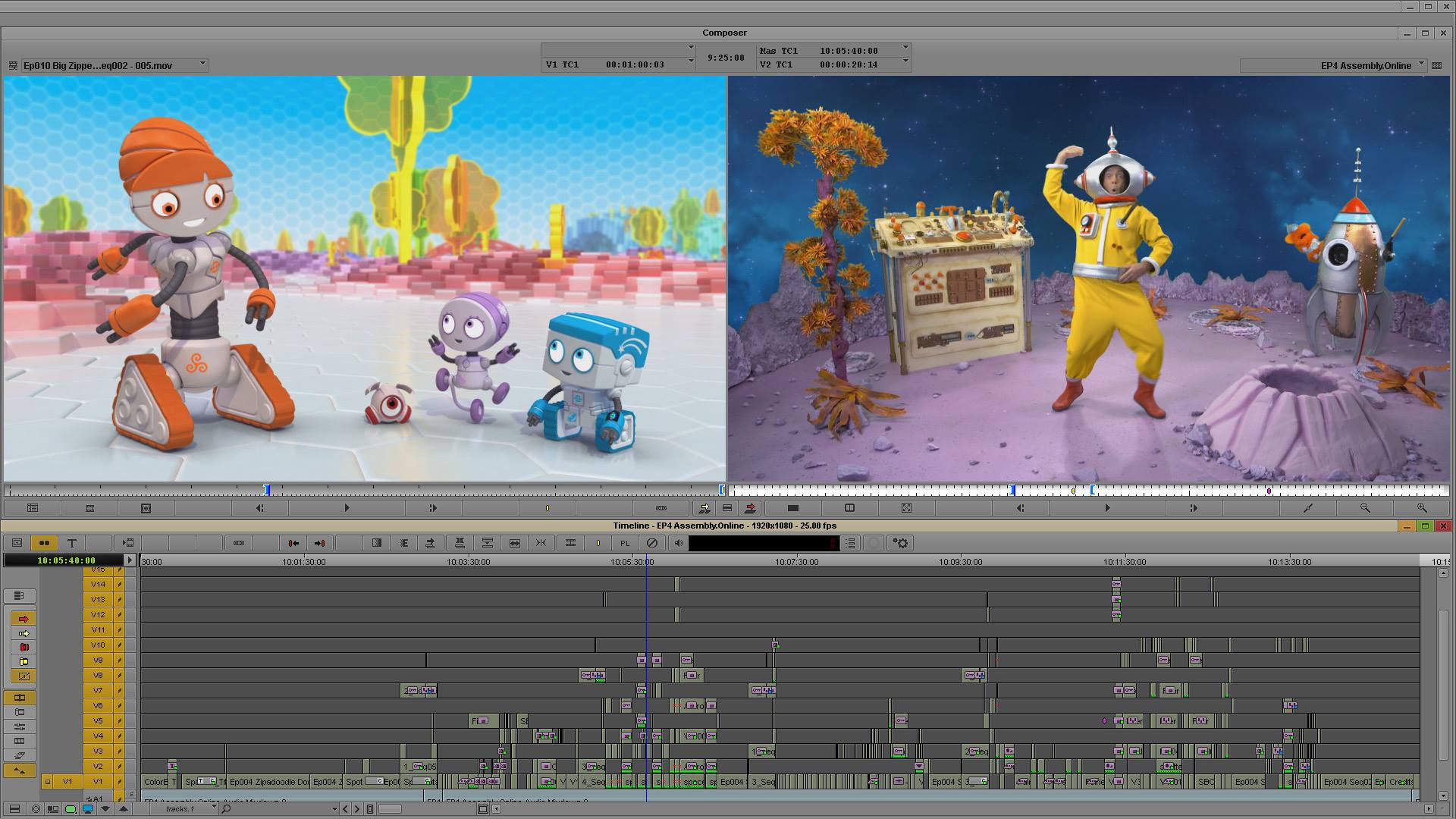The image size is (1456, 819).
Task: Click the timeline timecode display 10:05:40:00
Action: tap(64, 560)
